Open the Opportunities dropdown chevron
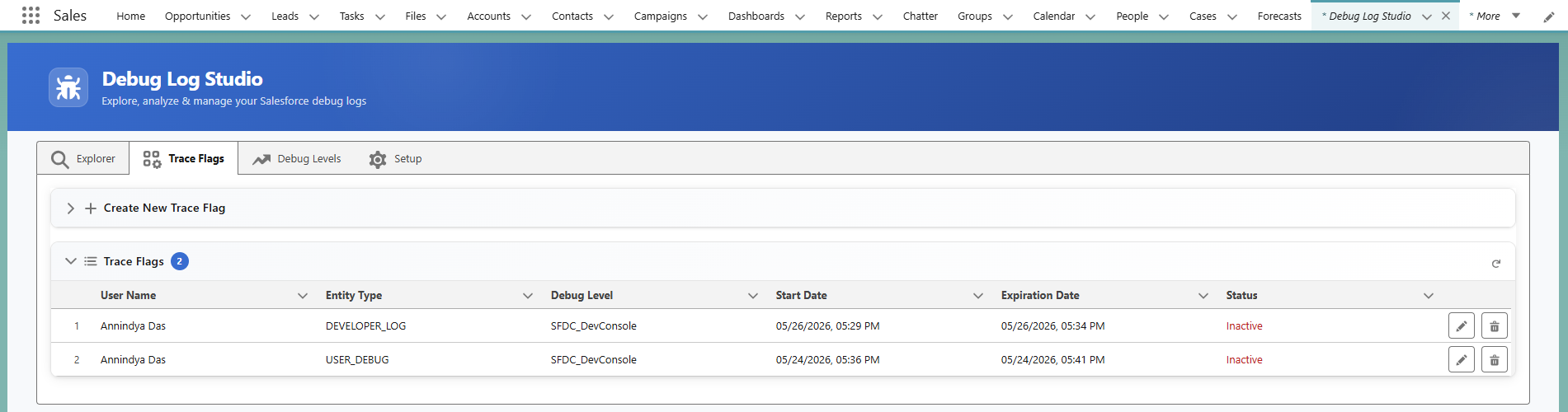 (x=246, y=16)
